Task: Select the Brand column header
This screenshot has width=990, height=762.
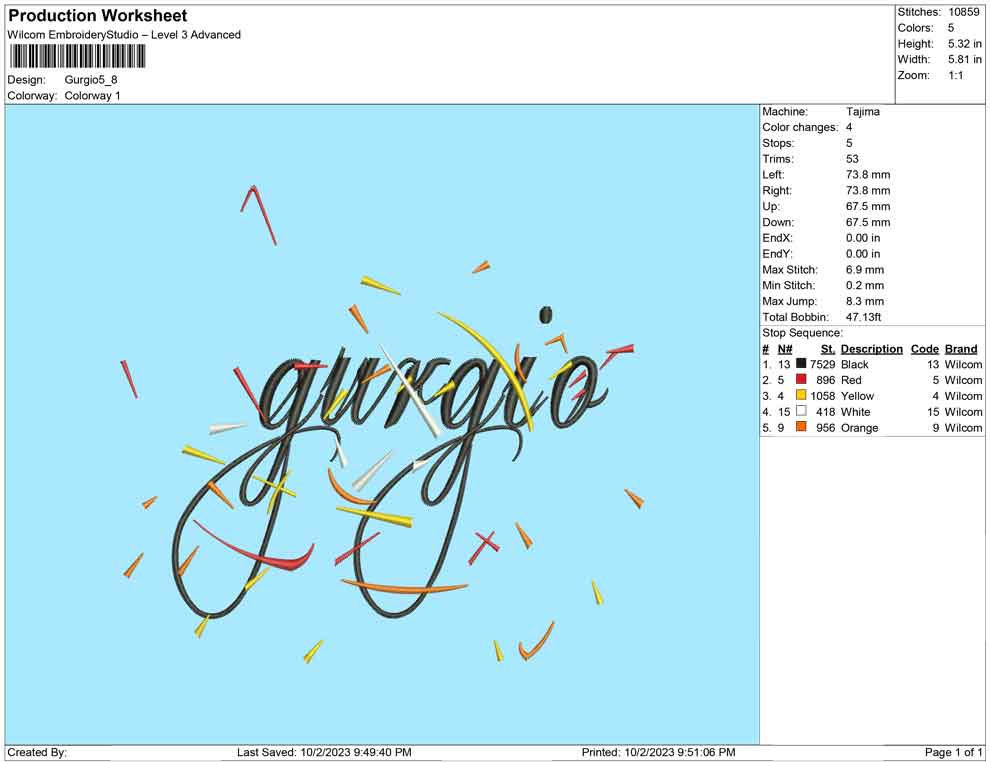Action: [x=961, y=348]
